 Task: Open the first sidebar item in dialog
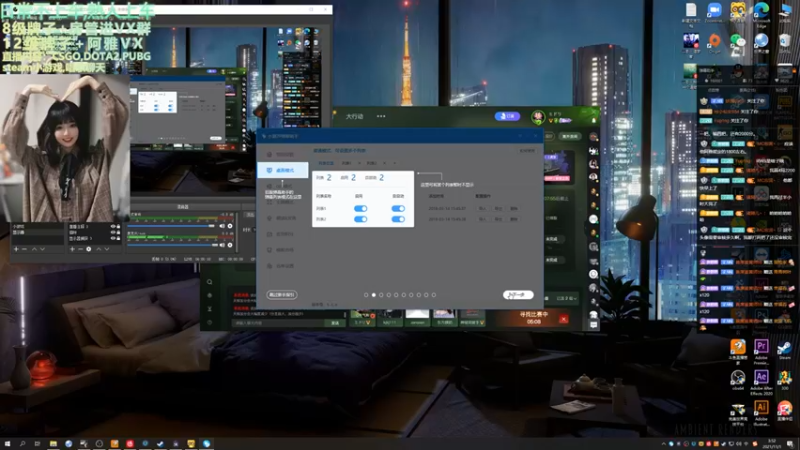tap(283, 154)
